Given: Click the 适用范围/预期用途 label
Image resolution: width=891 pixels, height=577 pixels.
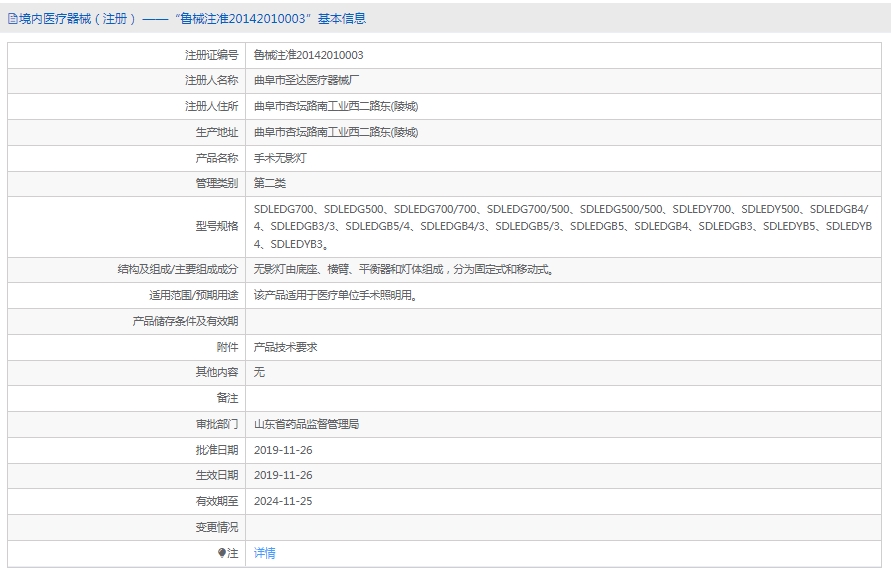Looking at the screenshot, I should (x=194, y=296).
